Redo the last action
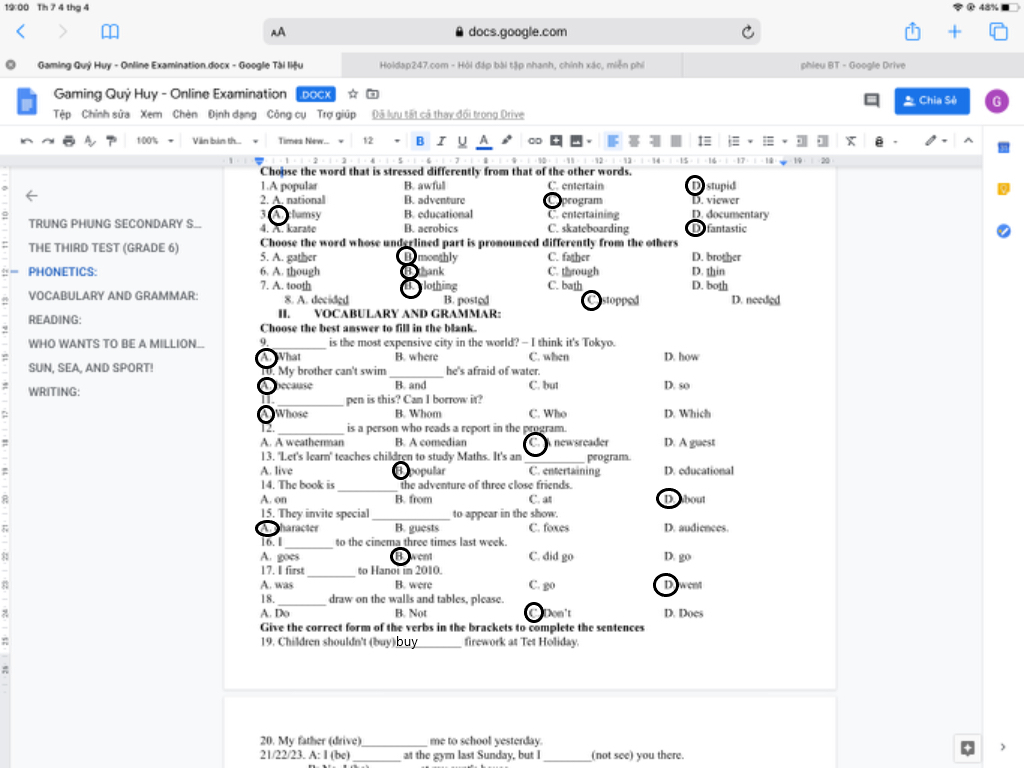Screen dimensions: 1024x768 48,141
